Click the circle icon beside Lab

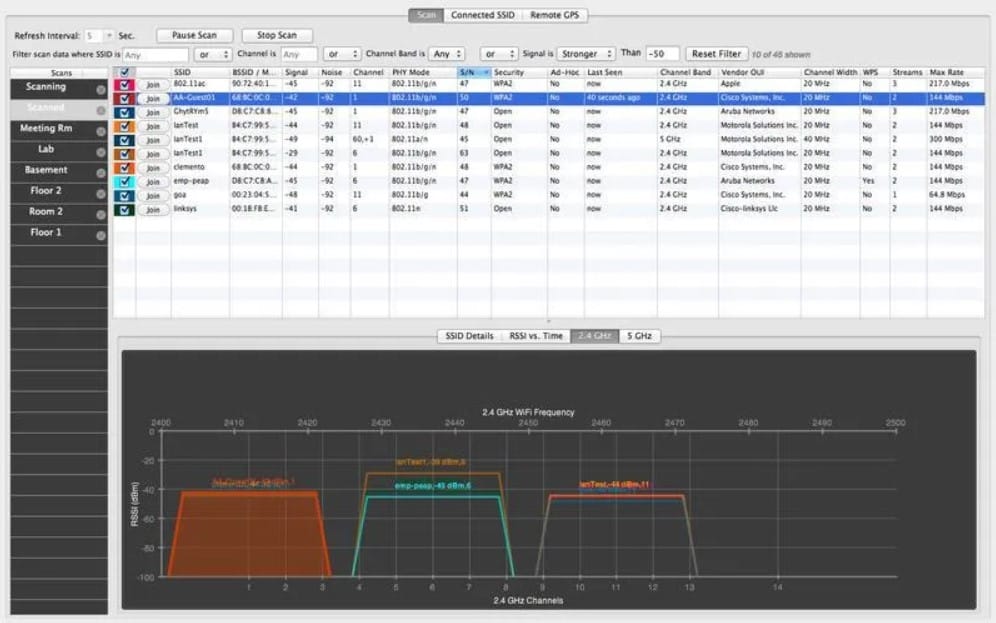tap(100, 152)
